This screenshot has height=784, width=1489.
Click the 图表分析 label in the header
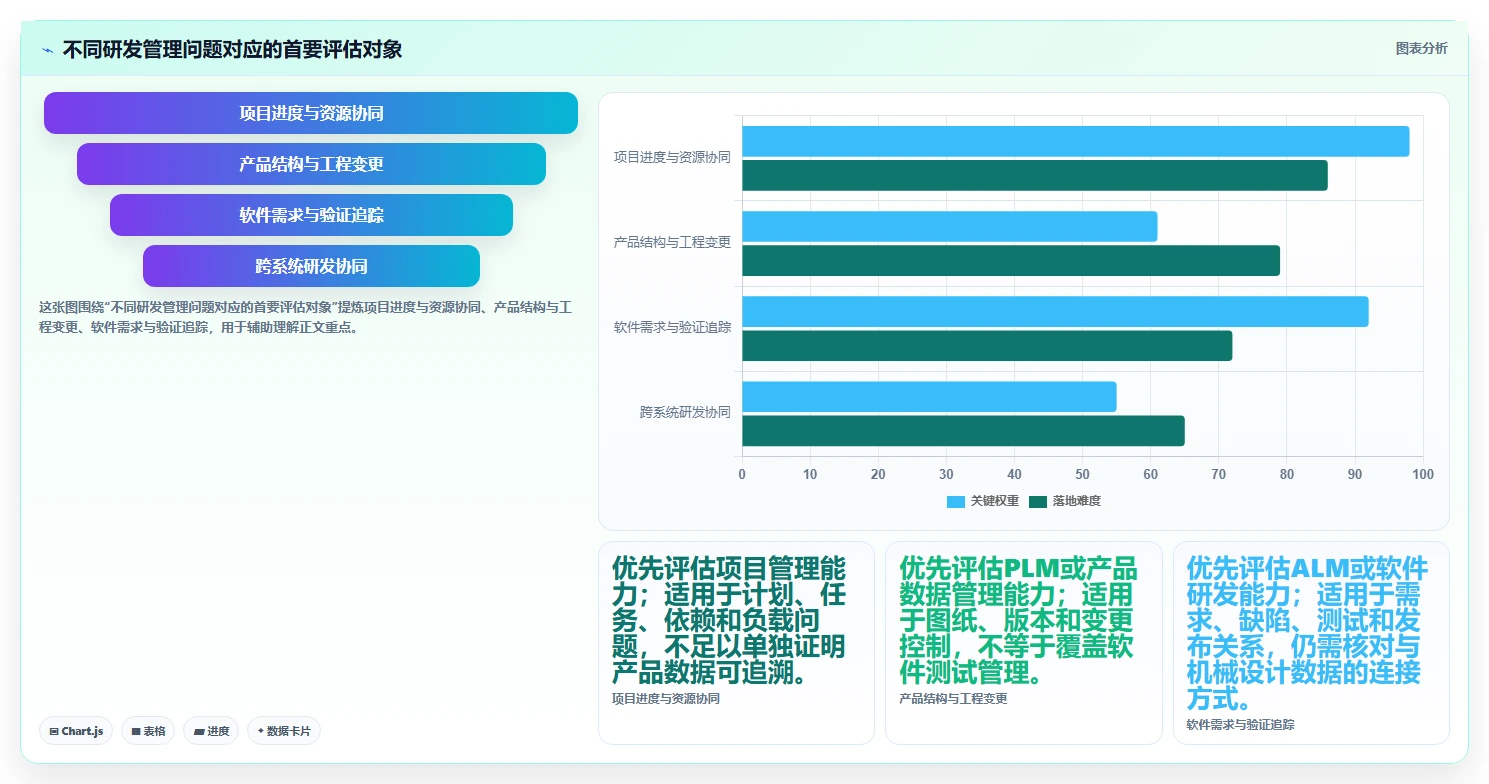(1421, 48)
